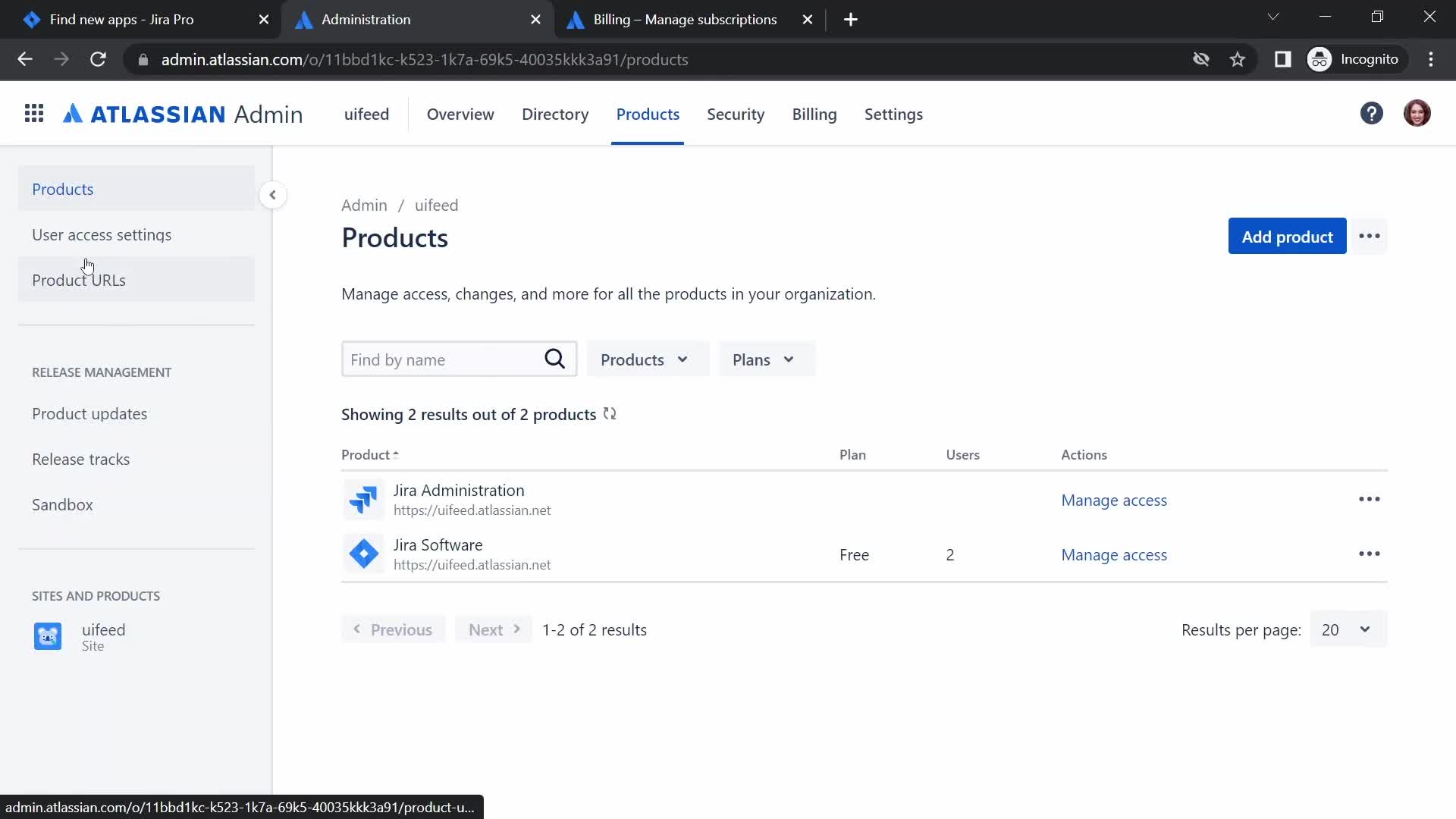
Task: Switch to the Settings tab
Action: coord(893,115)
